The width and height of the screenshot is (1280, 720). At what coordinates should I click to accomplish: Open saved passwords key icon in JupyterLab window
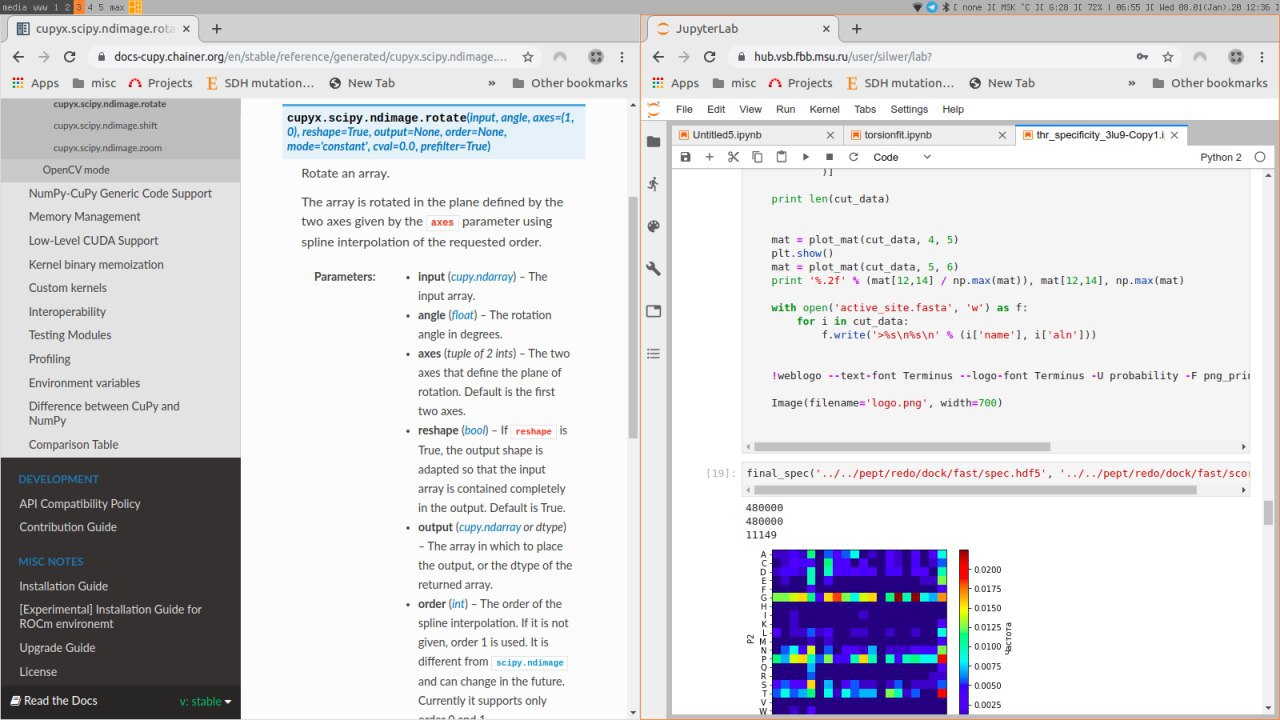[x=1142, y=57]
